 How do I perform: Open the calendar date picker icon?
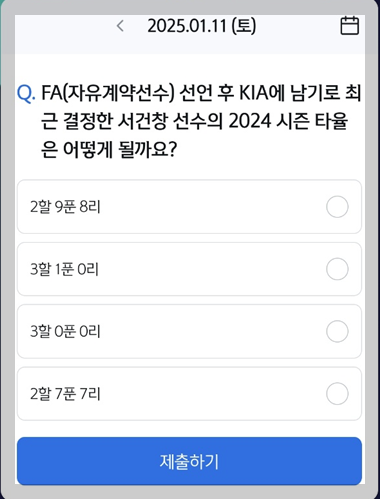coord(350,25)
